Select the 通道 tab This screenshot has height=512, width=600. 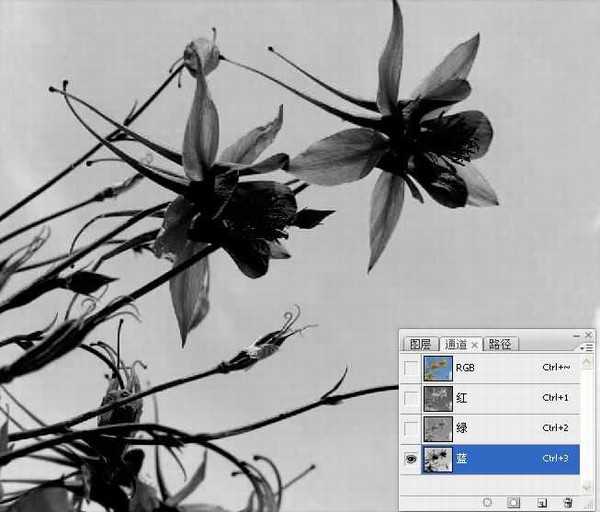pyautogui.click(x=455, y=344)
